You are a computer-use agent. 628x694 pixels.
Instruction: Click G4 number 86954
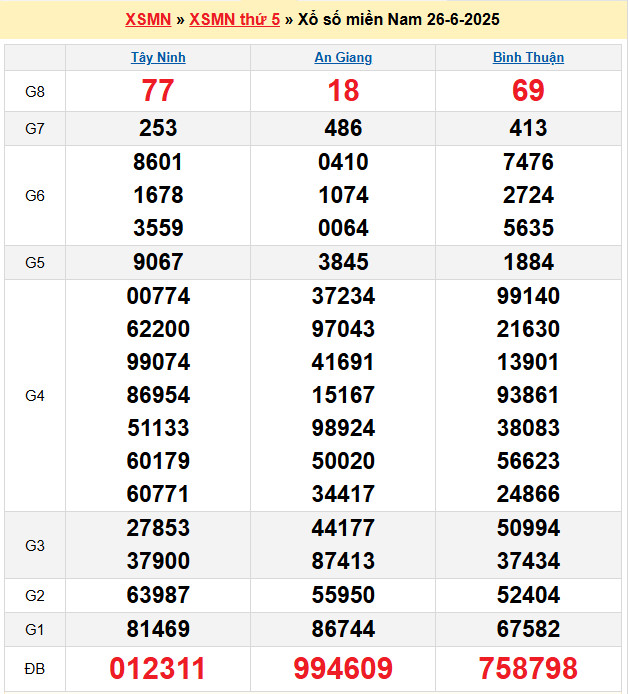[x=158, y=395]
